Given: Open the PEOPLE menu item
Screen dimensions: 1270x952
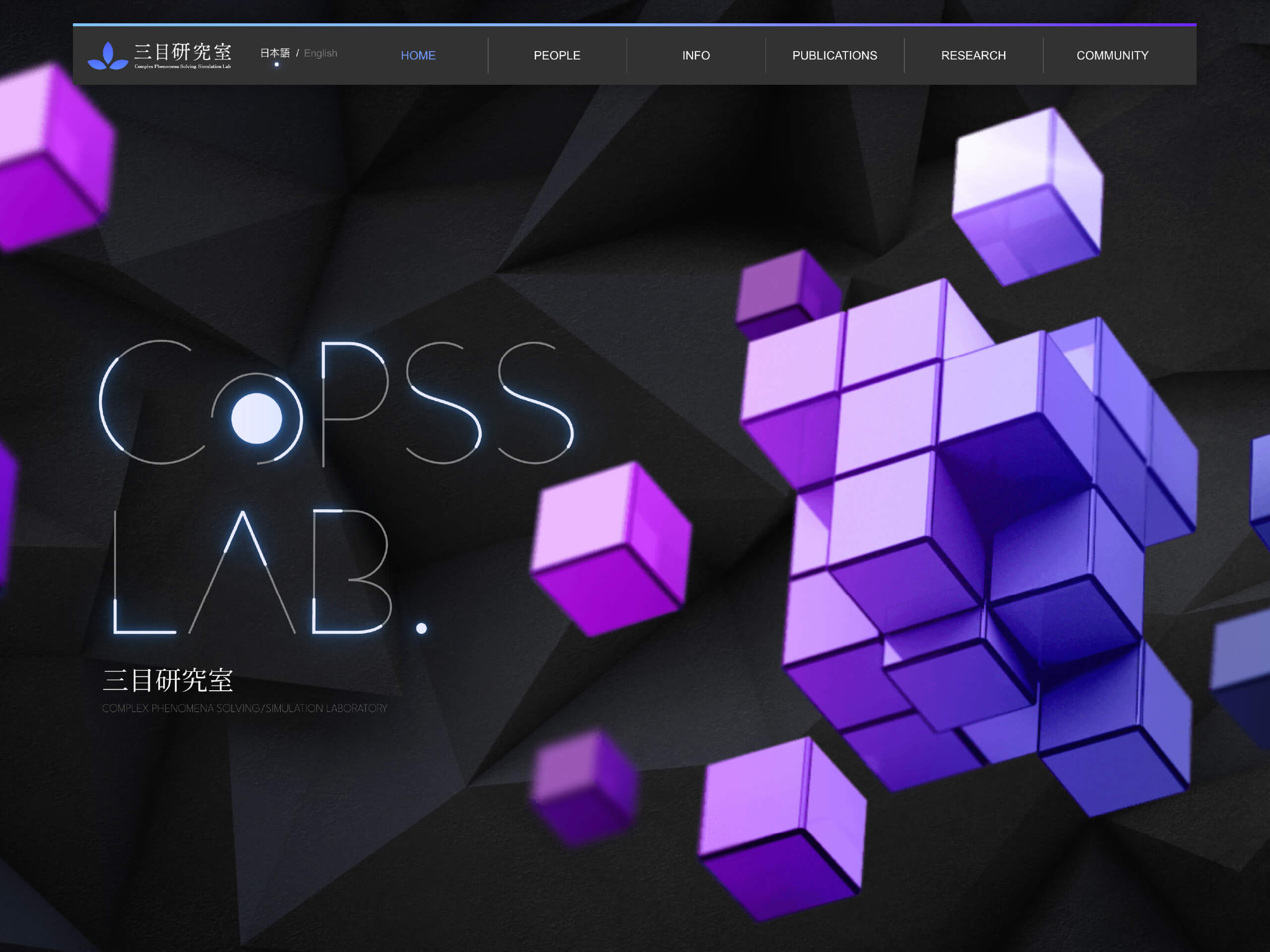Looking at the screenshot, I should tap(557, 56).
